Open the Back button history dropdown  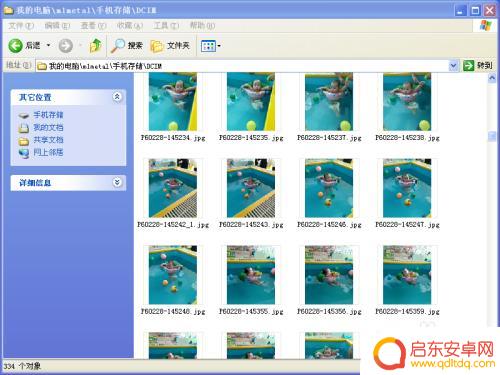[49, 45]
